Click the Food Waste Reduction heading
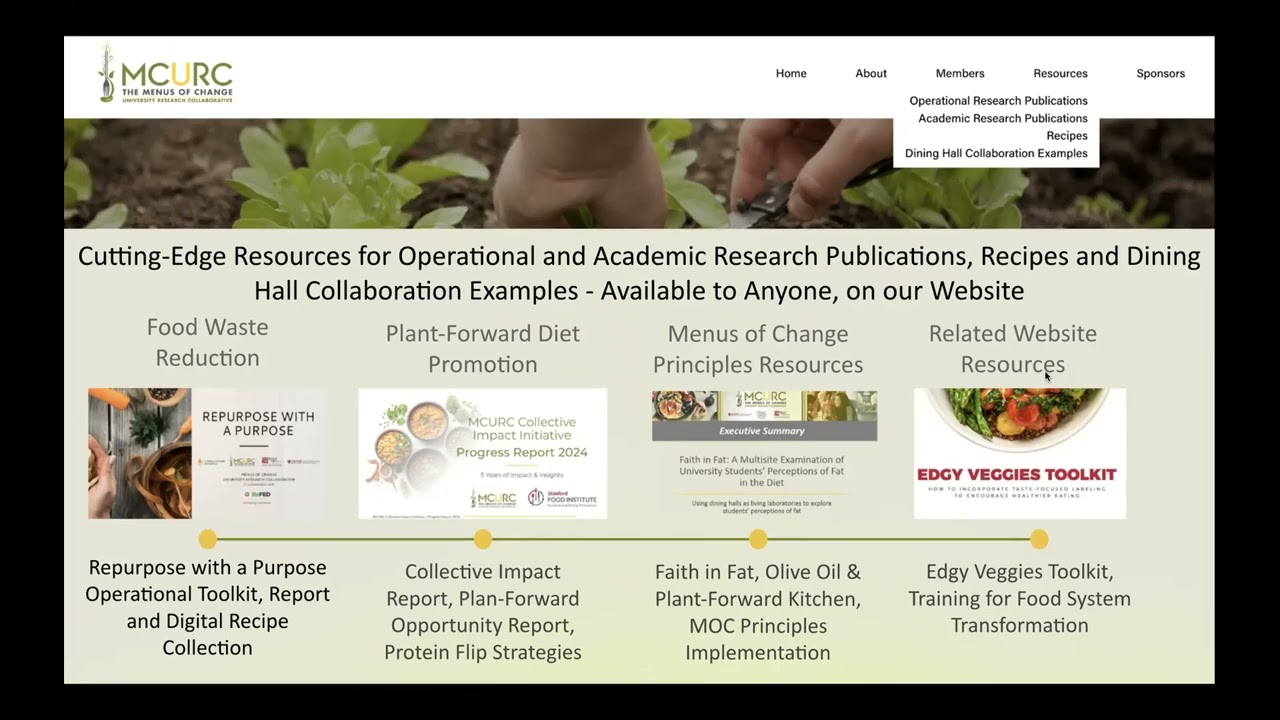The image size is (1280, 720). point(207,342)
